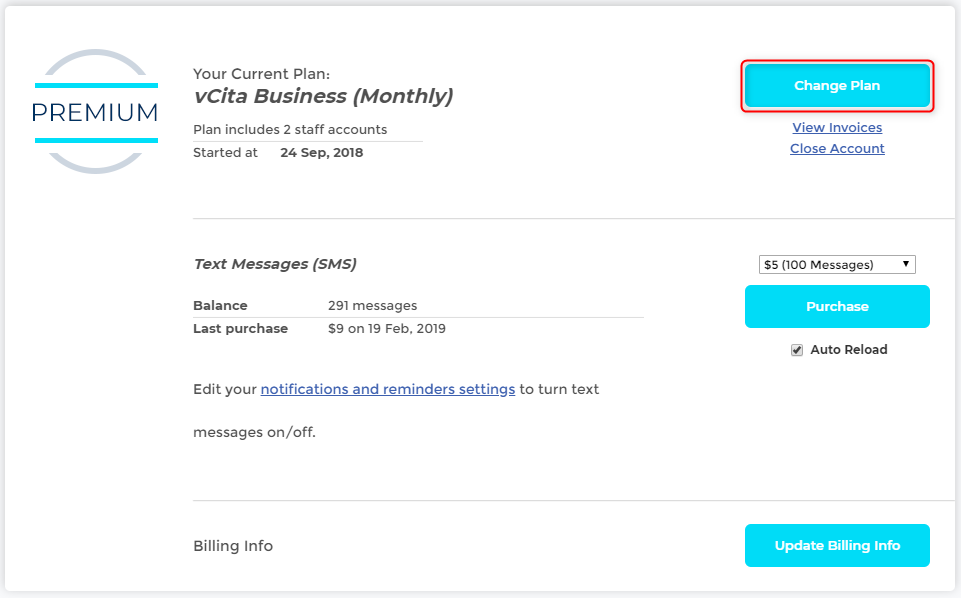The width and height of the screenshot is (961, 598).
Task: Click the dropdown arrow beside $5 (100 Messages)
Action: 906,264
